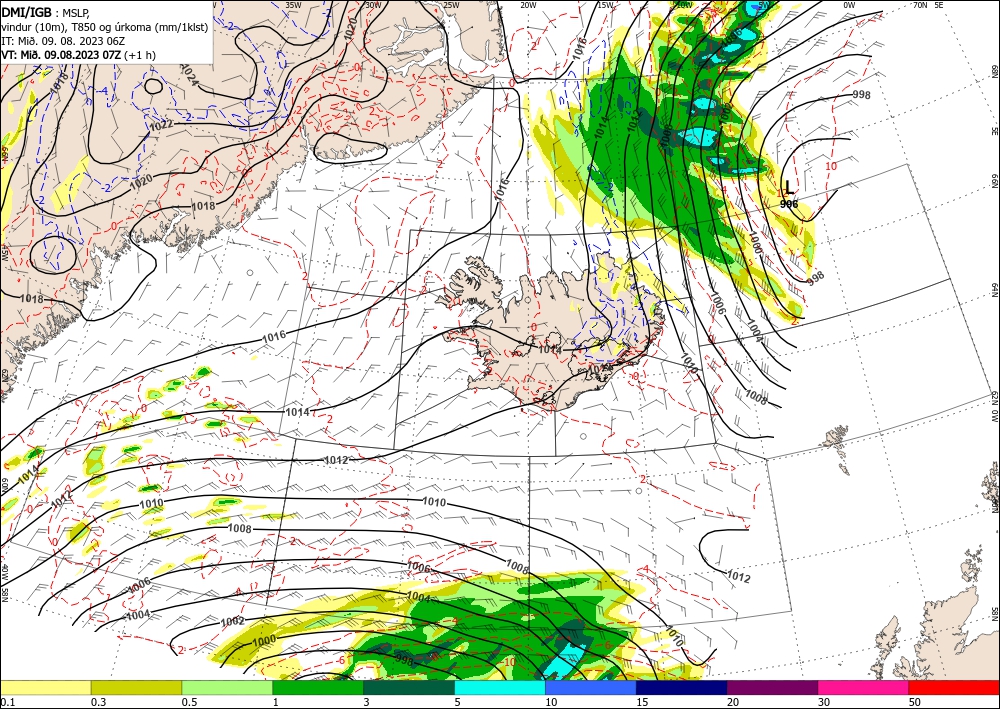Click the "0.3" value below the color bar

tap(98, 702)
